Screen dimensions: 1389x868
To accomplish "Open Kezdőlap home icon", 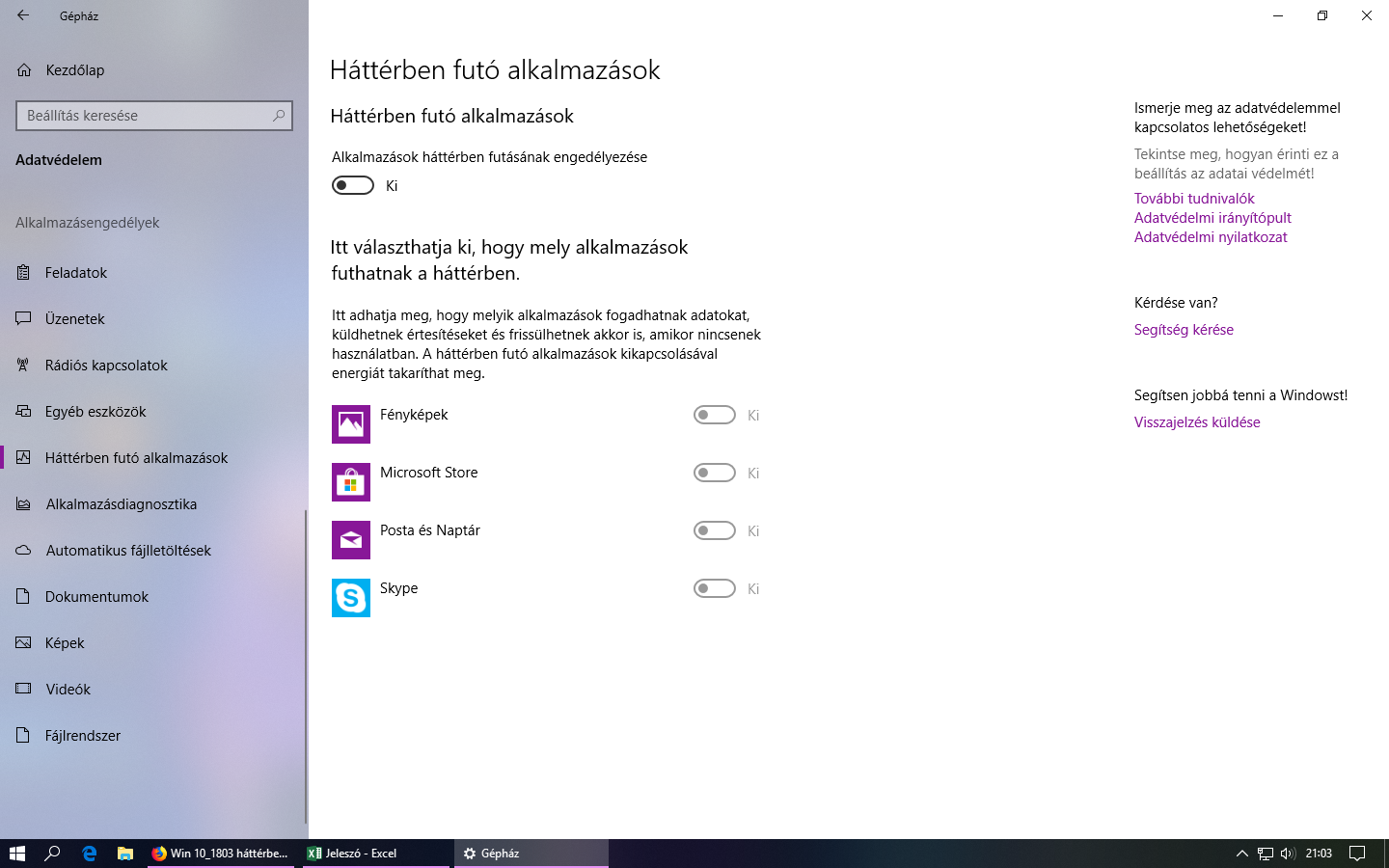I will [x=24, y=70].
